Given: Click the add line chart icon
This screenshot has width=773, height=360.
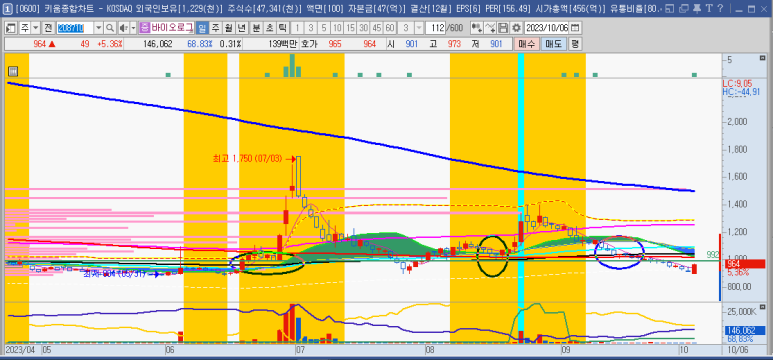Looking at the screenshot, I should [x=490, y=28].
